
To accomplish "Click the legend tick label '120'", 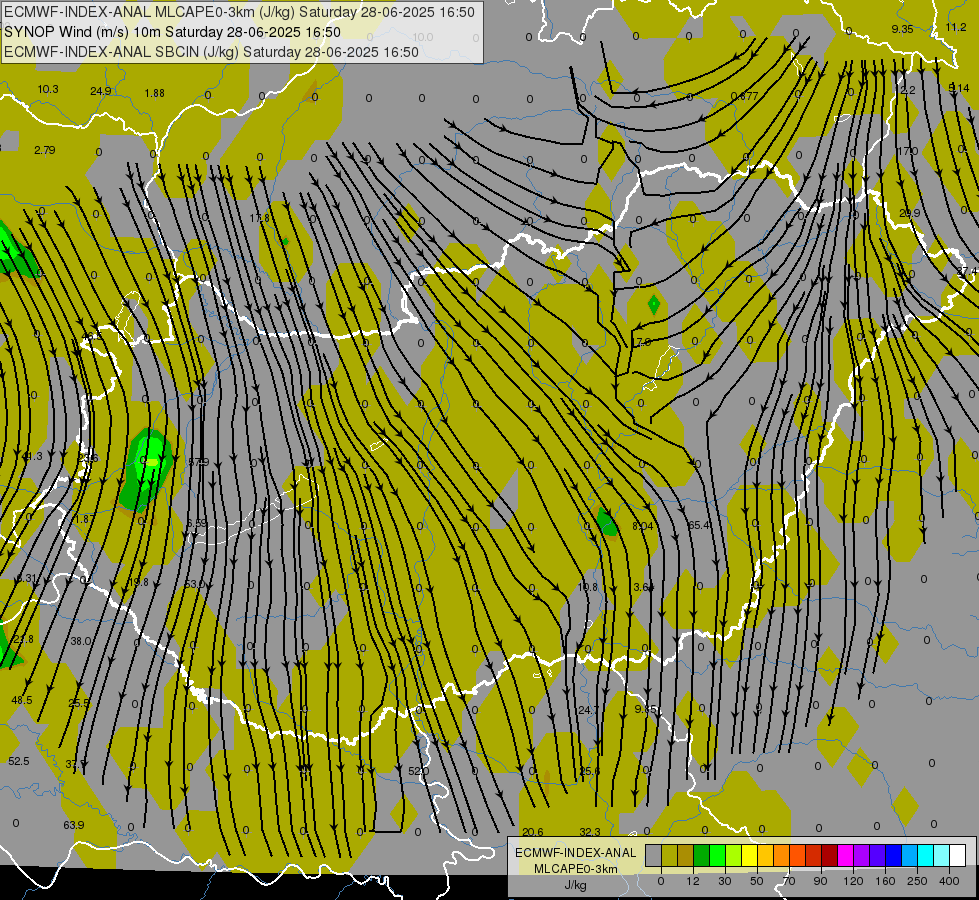I will click(853, 881).
